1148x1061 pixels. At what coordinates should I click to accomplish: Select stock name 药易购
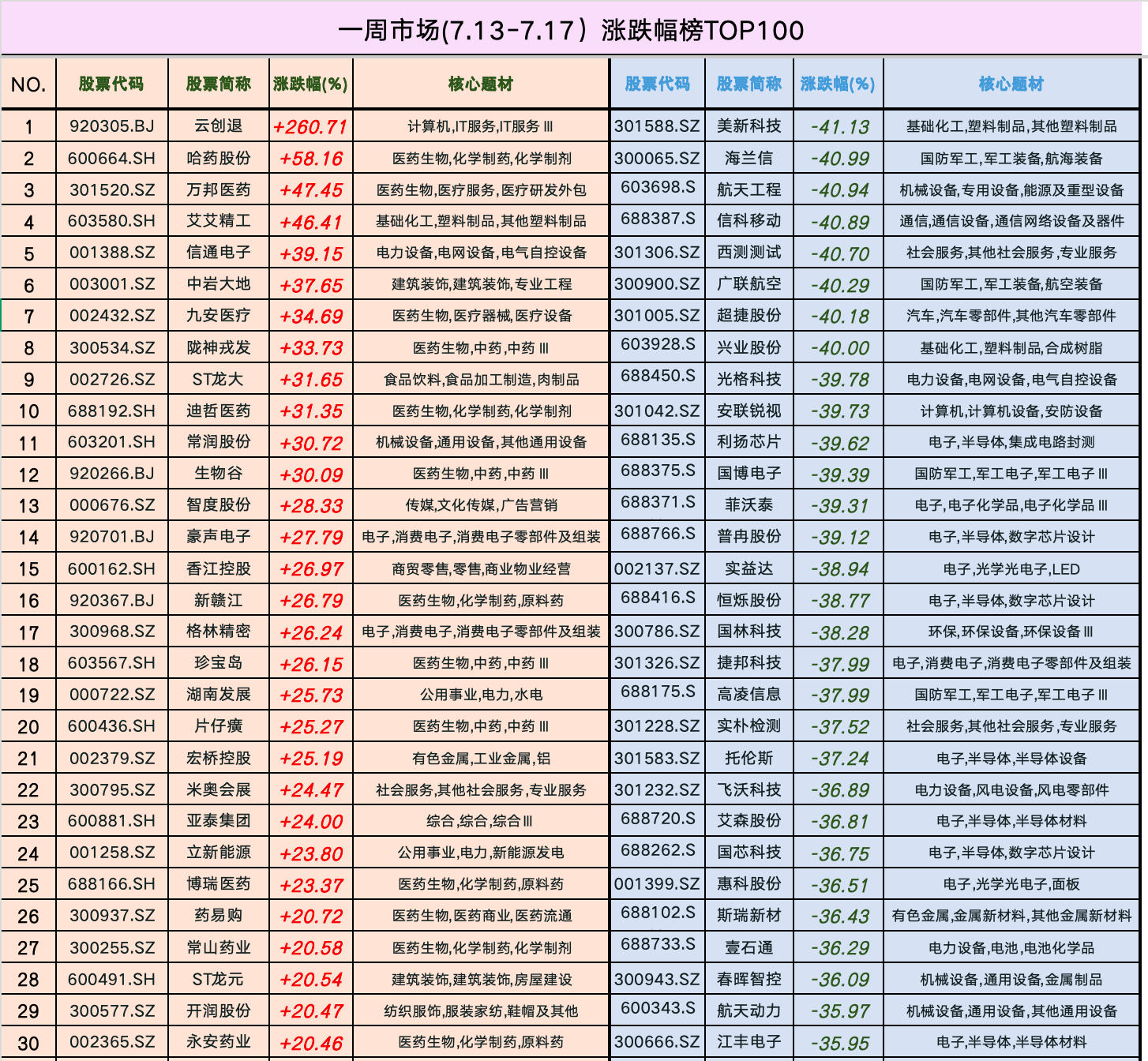click(x=219, y=916)
